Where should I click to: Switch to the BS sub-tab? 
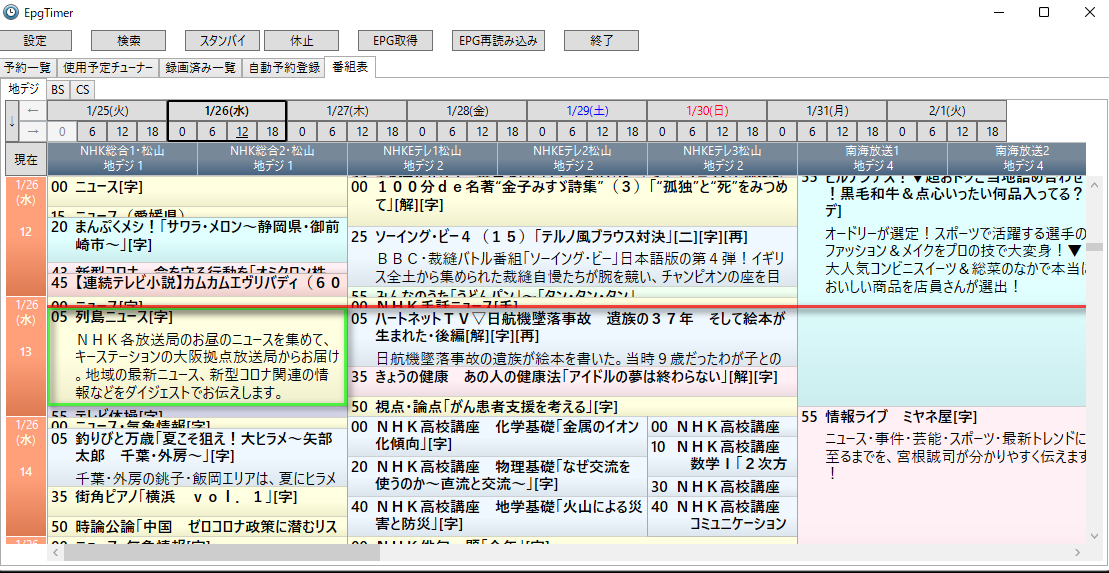(x=57, y=90)
